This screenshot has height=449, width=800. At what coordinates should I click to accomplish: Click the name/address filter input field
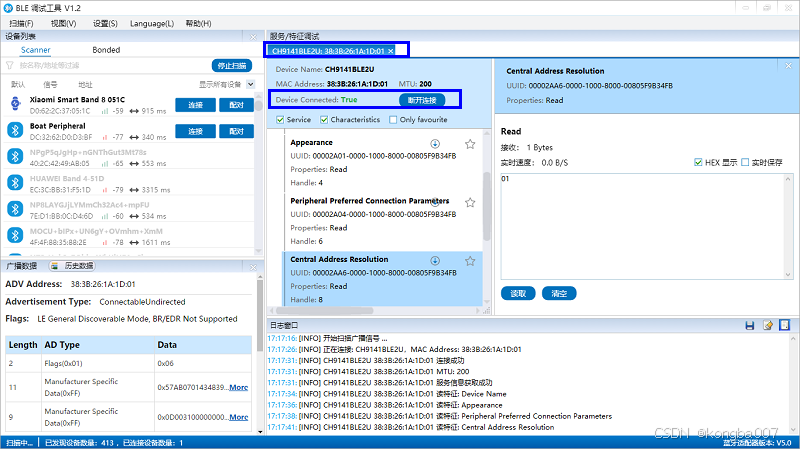pos(112,65)
